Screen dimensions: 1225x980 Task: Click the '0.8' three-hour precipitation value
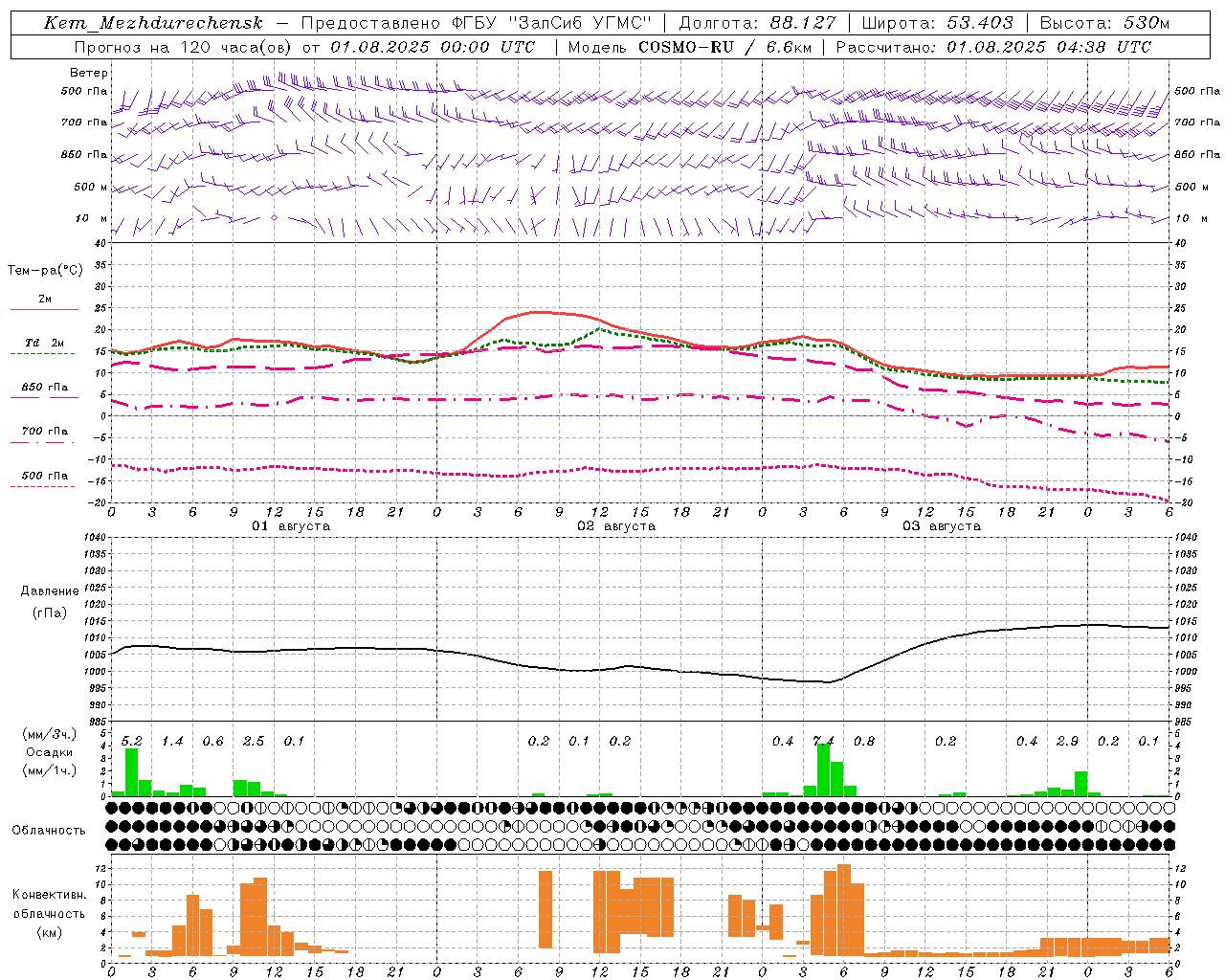pyautogui.click(x=864, y=742)
